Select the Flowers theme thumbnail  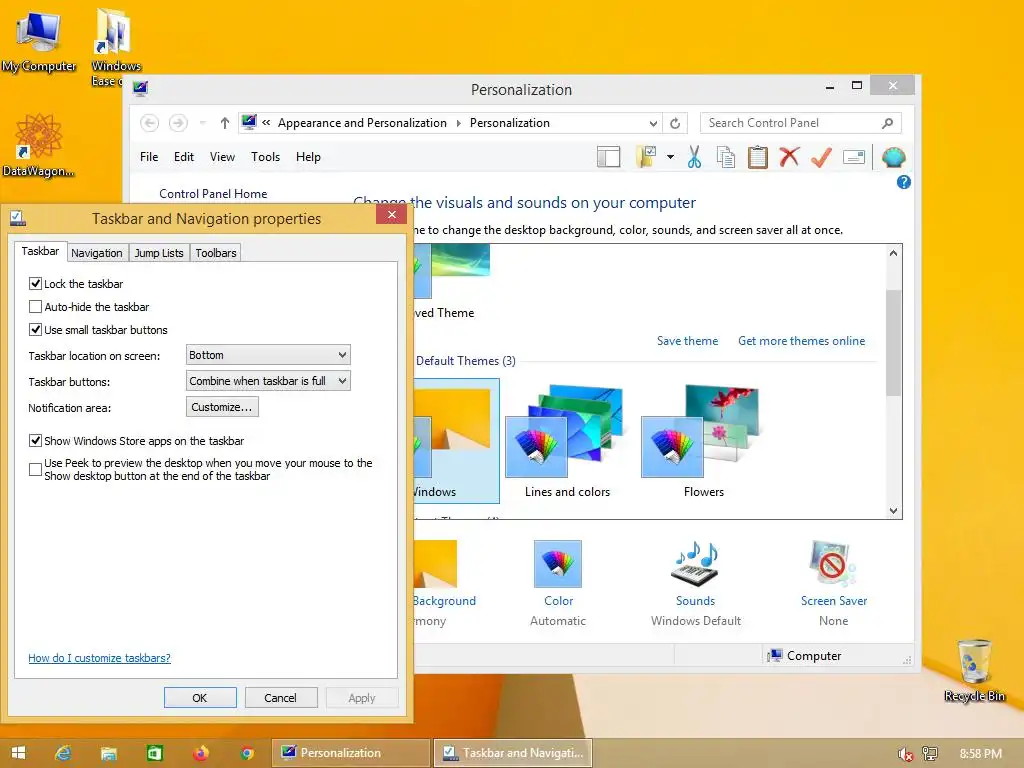pyautogui.click(x=703, y=441)
